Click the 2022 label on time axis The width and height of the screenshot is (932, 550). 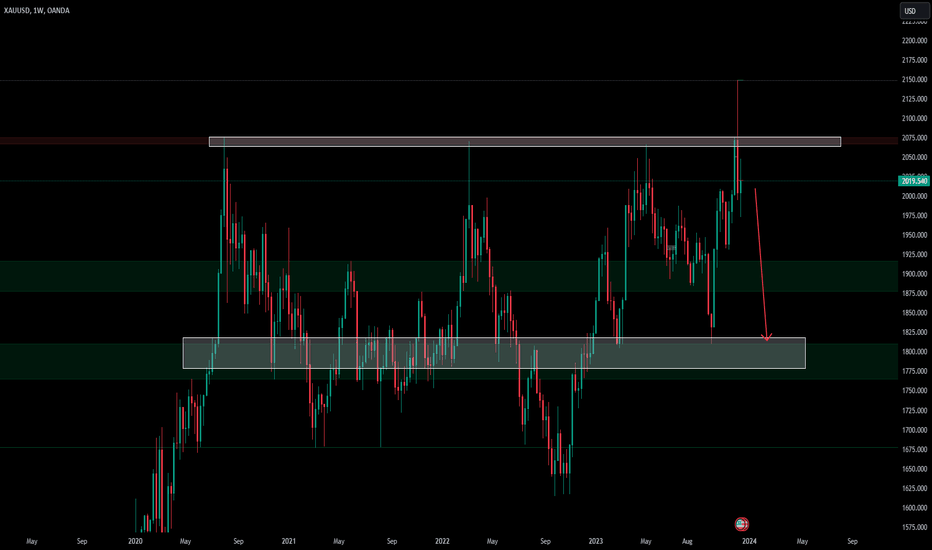442,541
